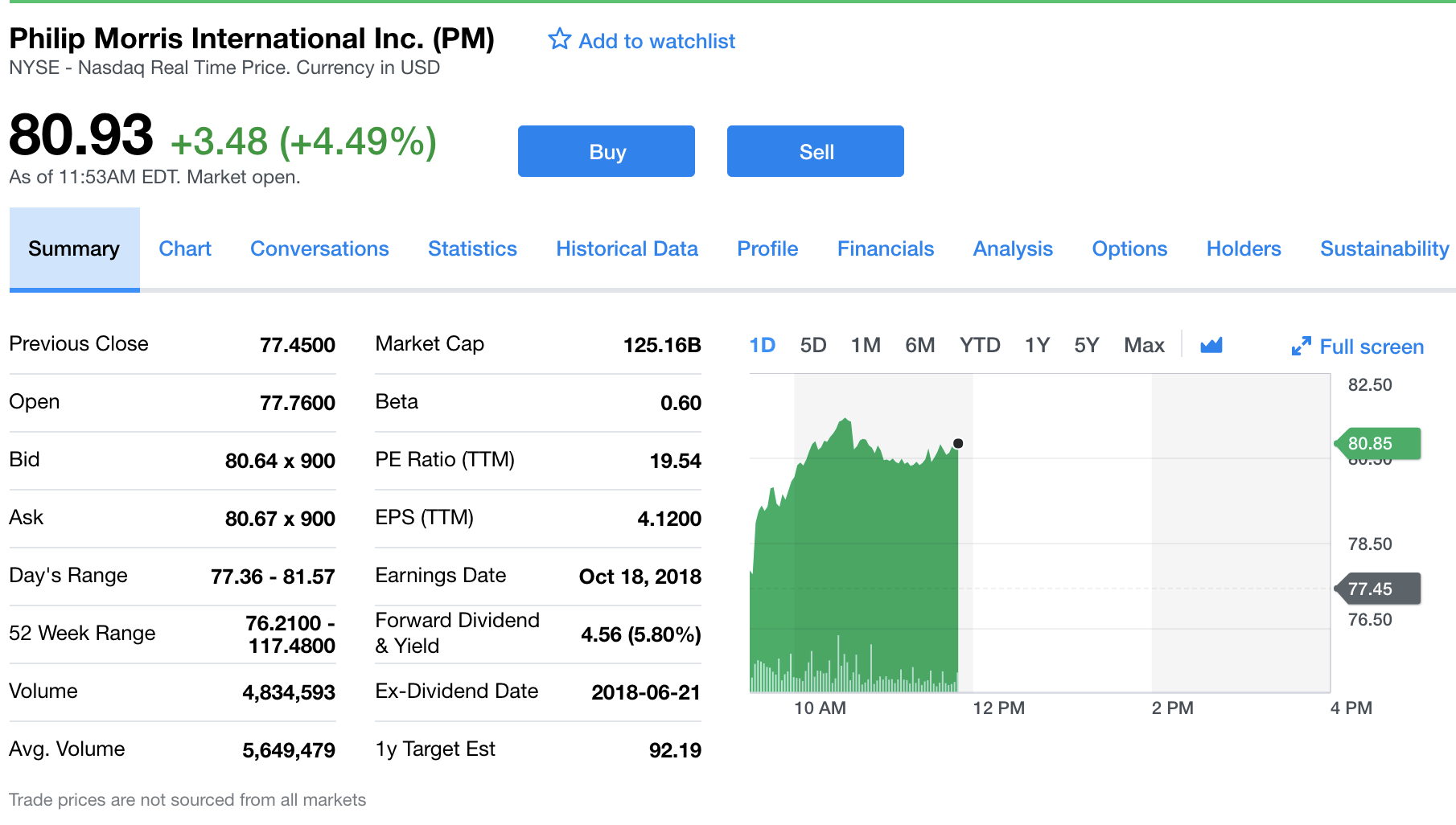Click the current price dot on chart
Viewport: 1456px width, 825px height.
tap(958, 443)
